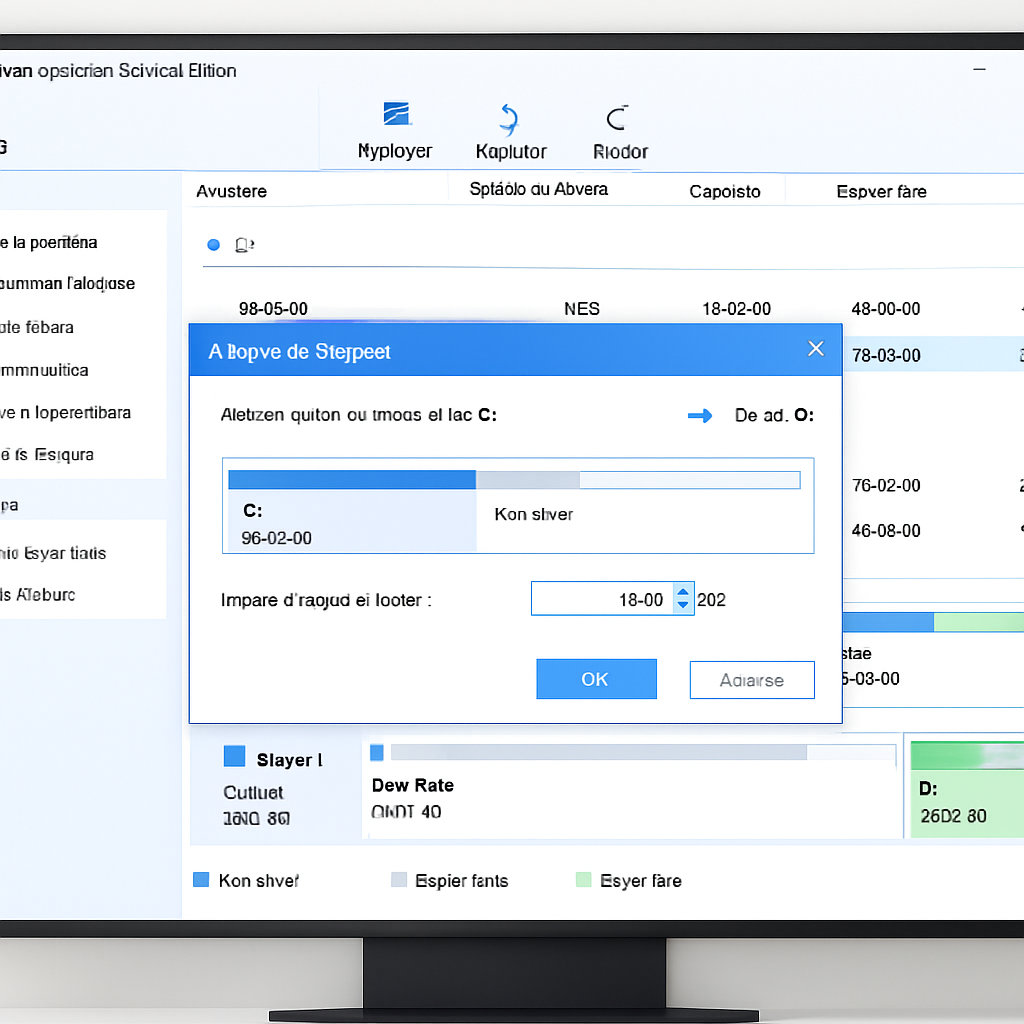Click the green Esyer fàre color swatch
Image resolution: width=1024 pixels, height=1024 pixels.
(x=583, y=880)
